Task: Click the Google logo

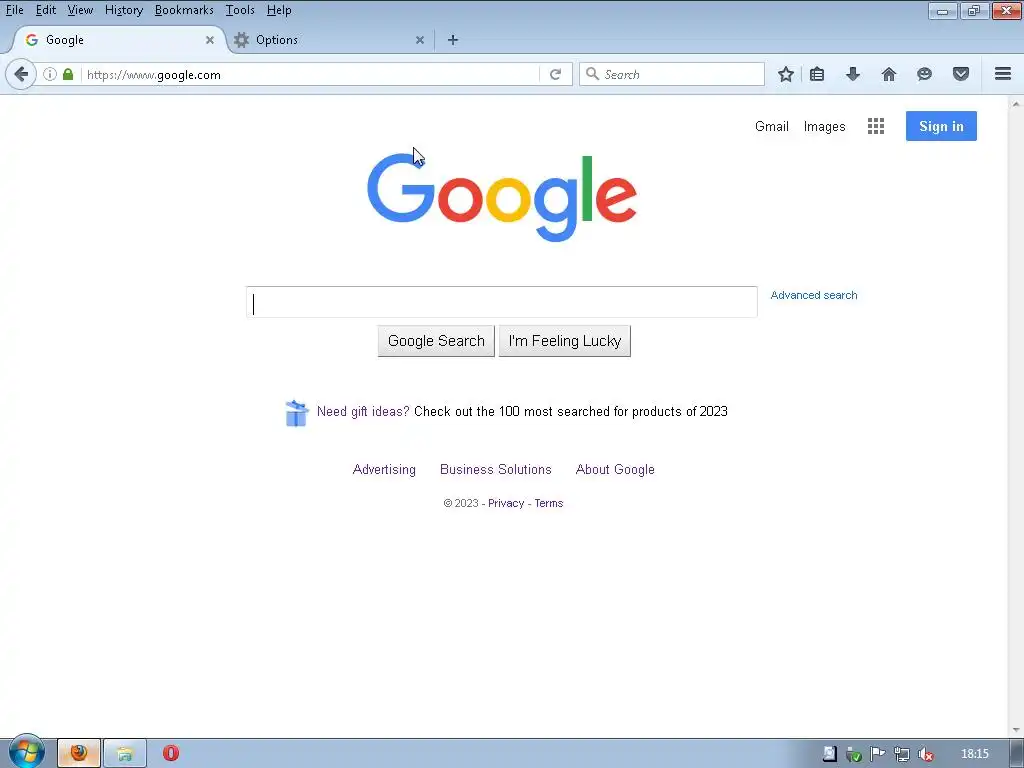Action: (x=502, y=197)
